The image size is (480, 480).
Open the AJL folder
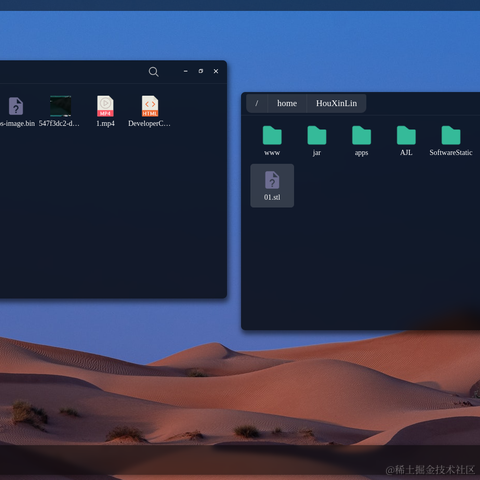pos(406,135)
